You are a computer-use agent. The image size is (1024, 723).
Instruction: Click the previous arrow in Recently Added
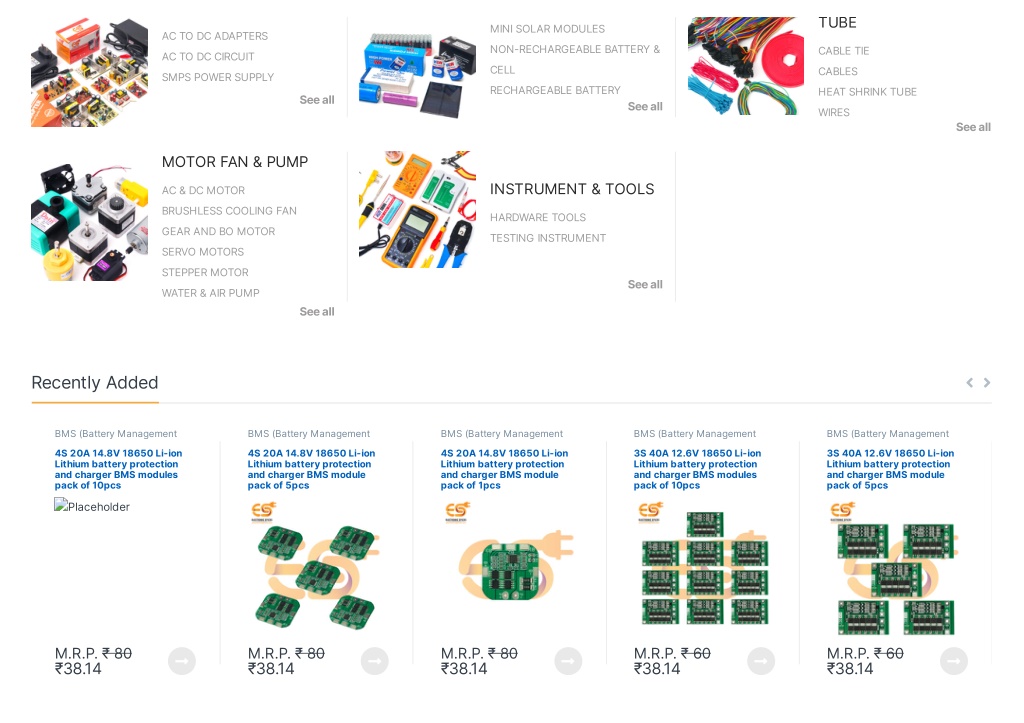click(x=969, y=383)
